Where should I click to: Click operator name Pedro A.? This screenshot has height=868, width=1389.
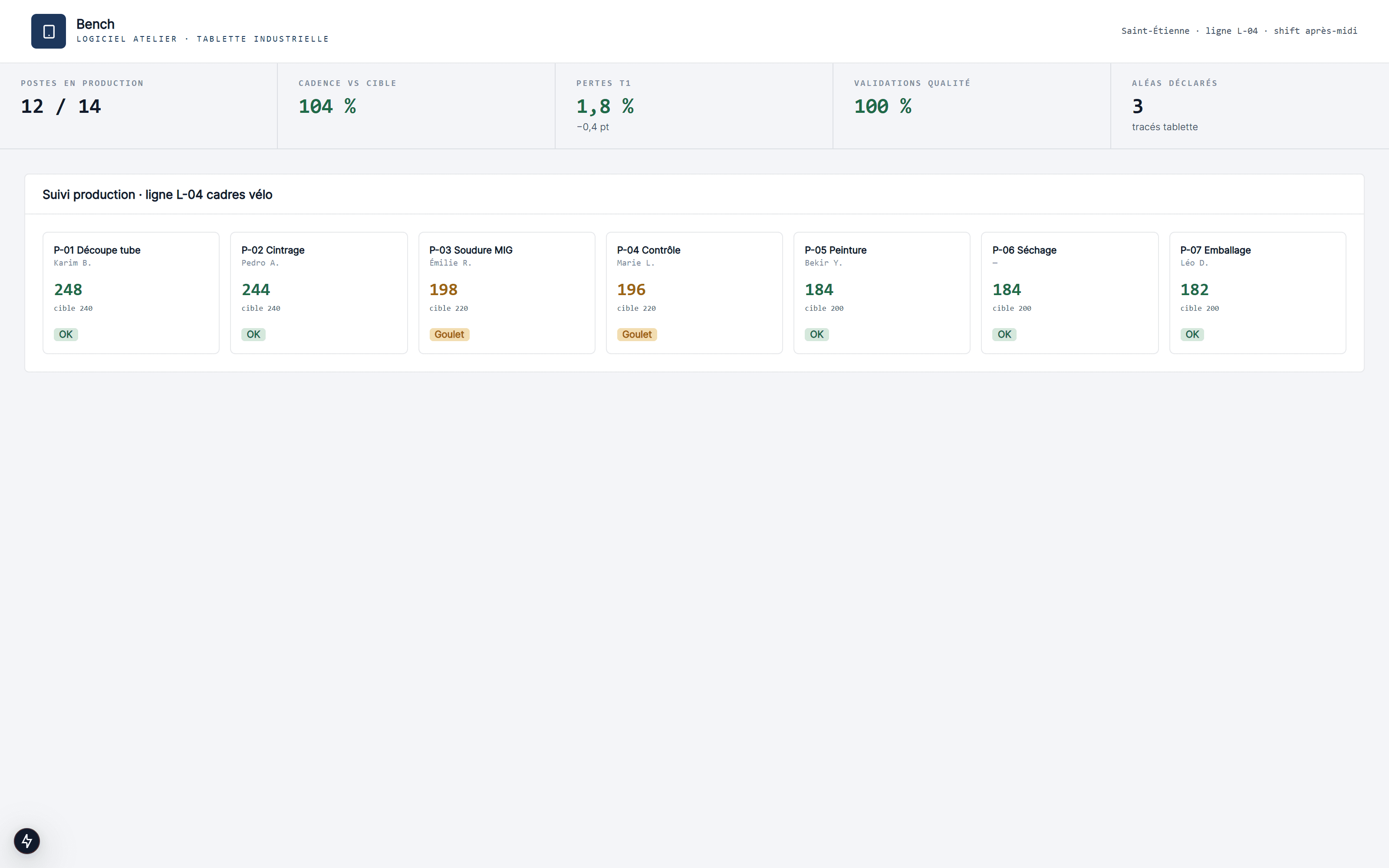tap(260, 263)
